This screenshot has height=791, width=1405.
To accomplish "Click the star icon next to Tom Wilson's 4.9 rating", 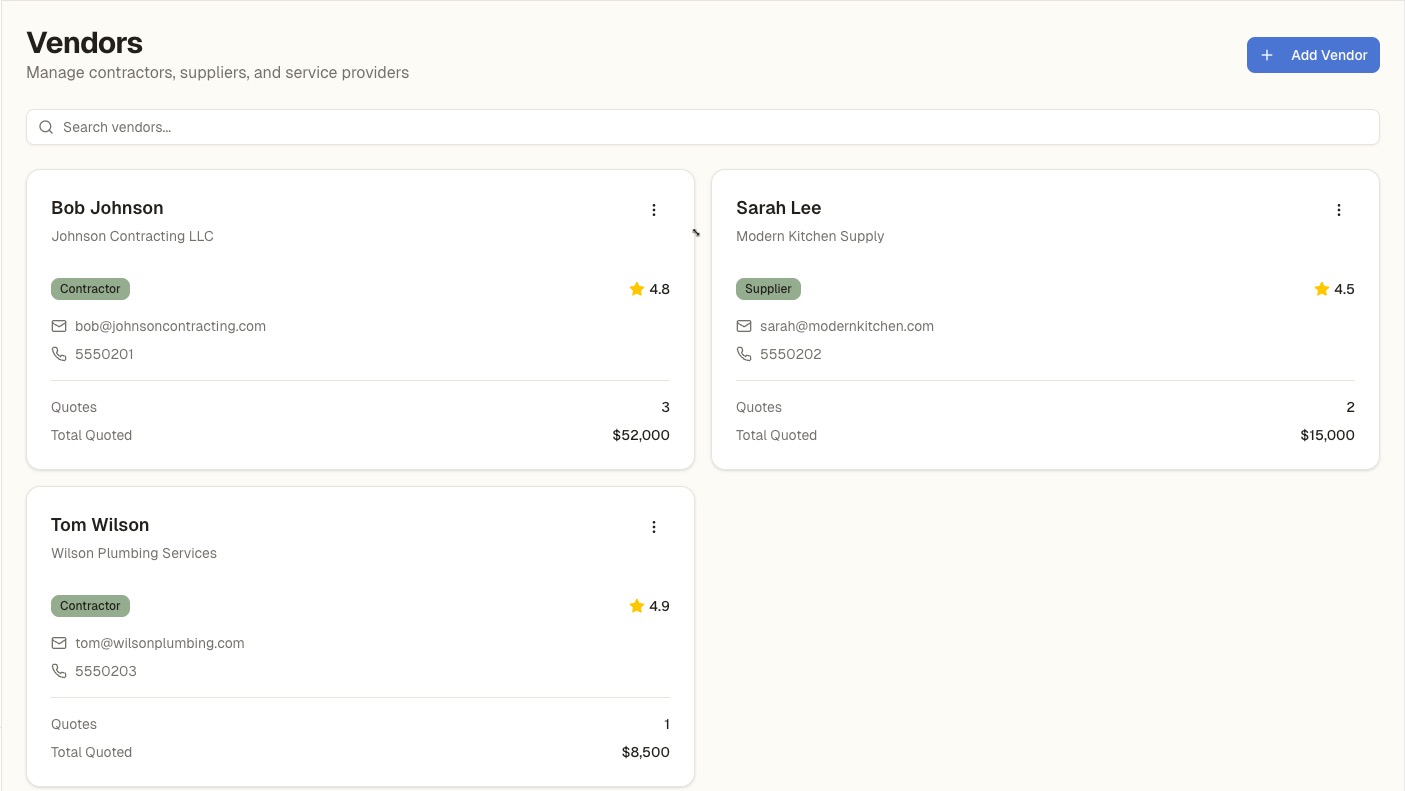I will 636,605.
